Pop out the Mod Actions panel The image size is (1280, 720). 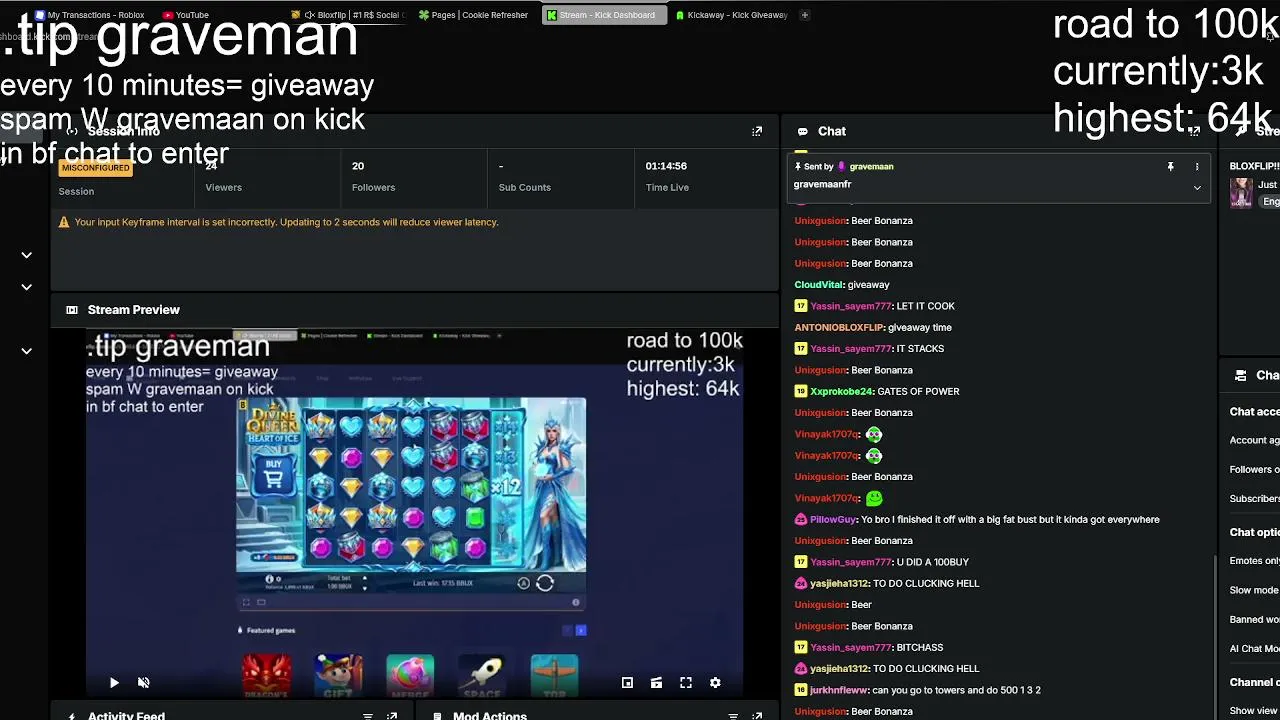click(x=757, y=716)
